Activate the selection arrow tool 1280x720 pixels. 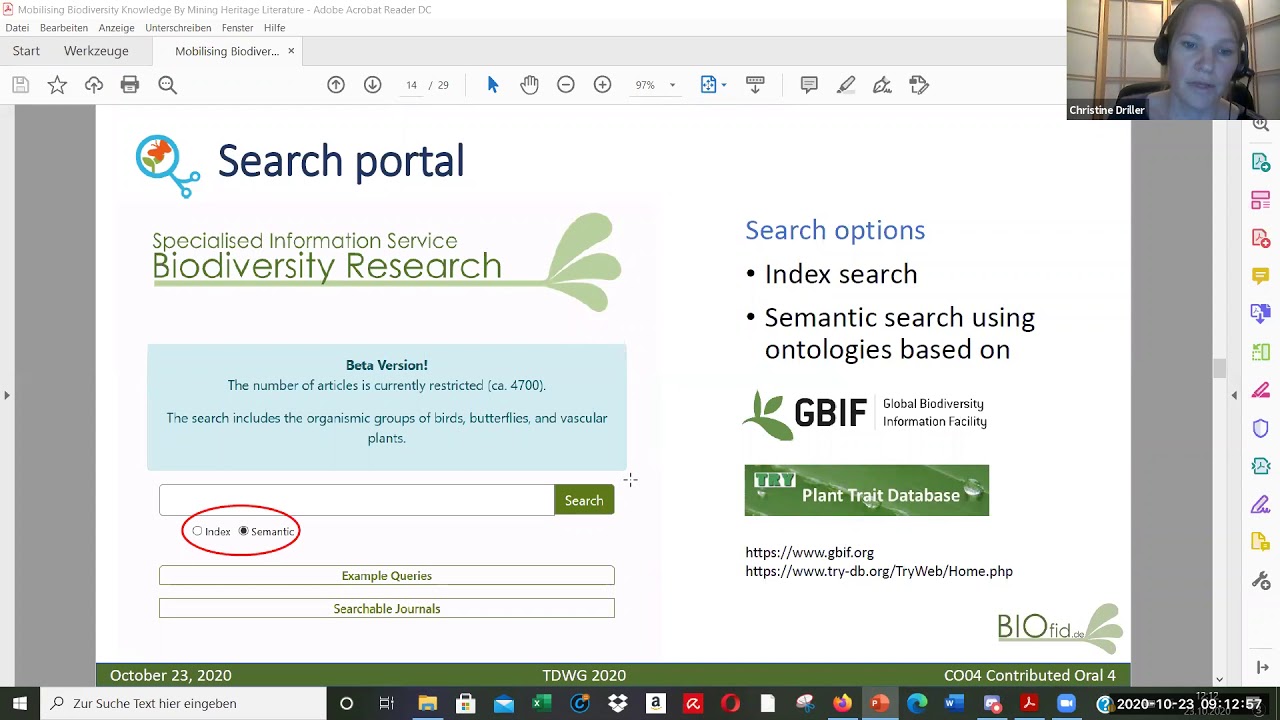pyautogui.click(x=493, y=85)
